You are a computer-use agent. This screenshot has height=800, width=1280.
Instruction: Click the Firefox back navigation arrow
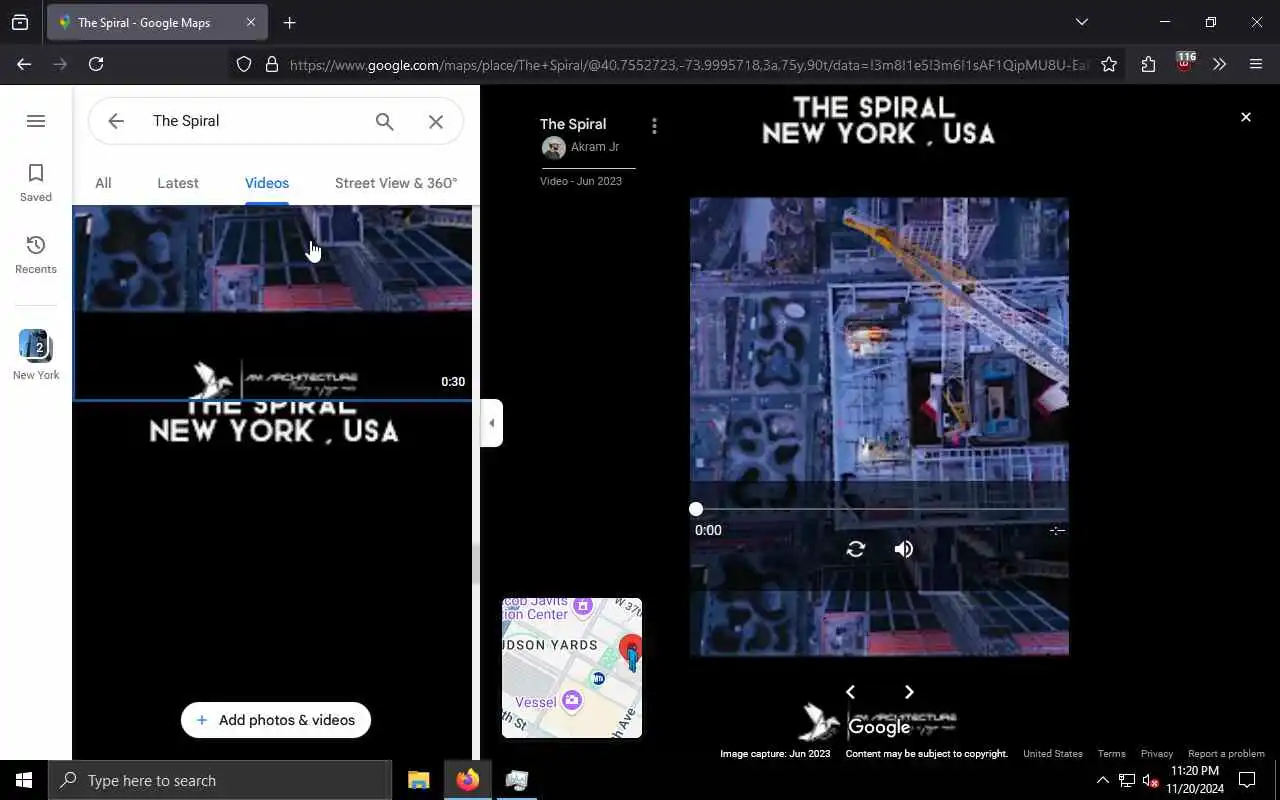click(24, 64)
